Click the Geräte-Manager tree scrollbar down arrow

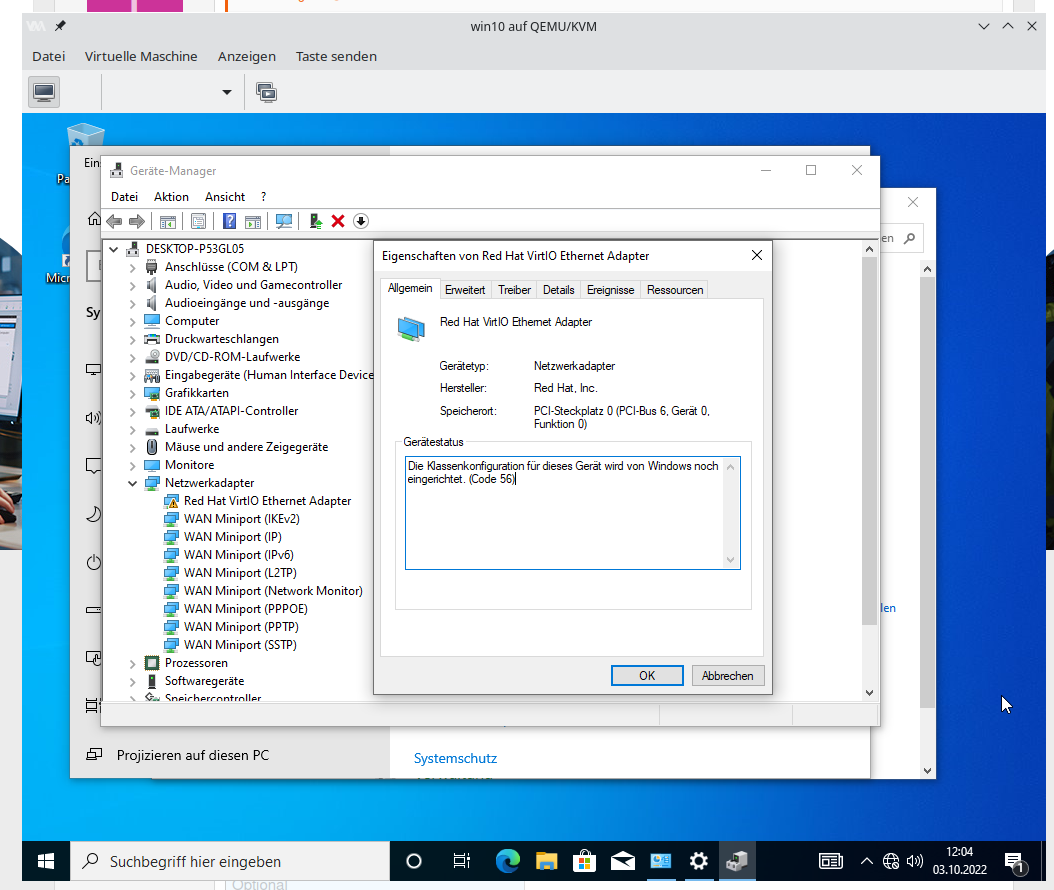coord(869,693)
